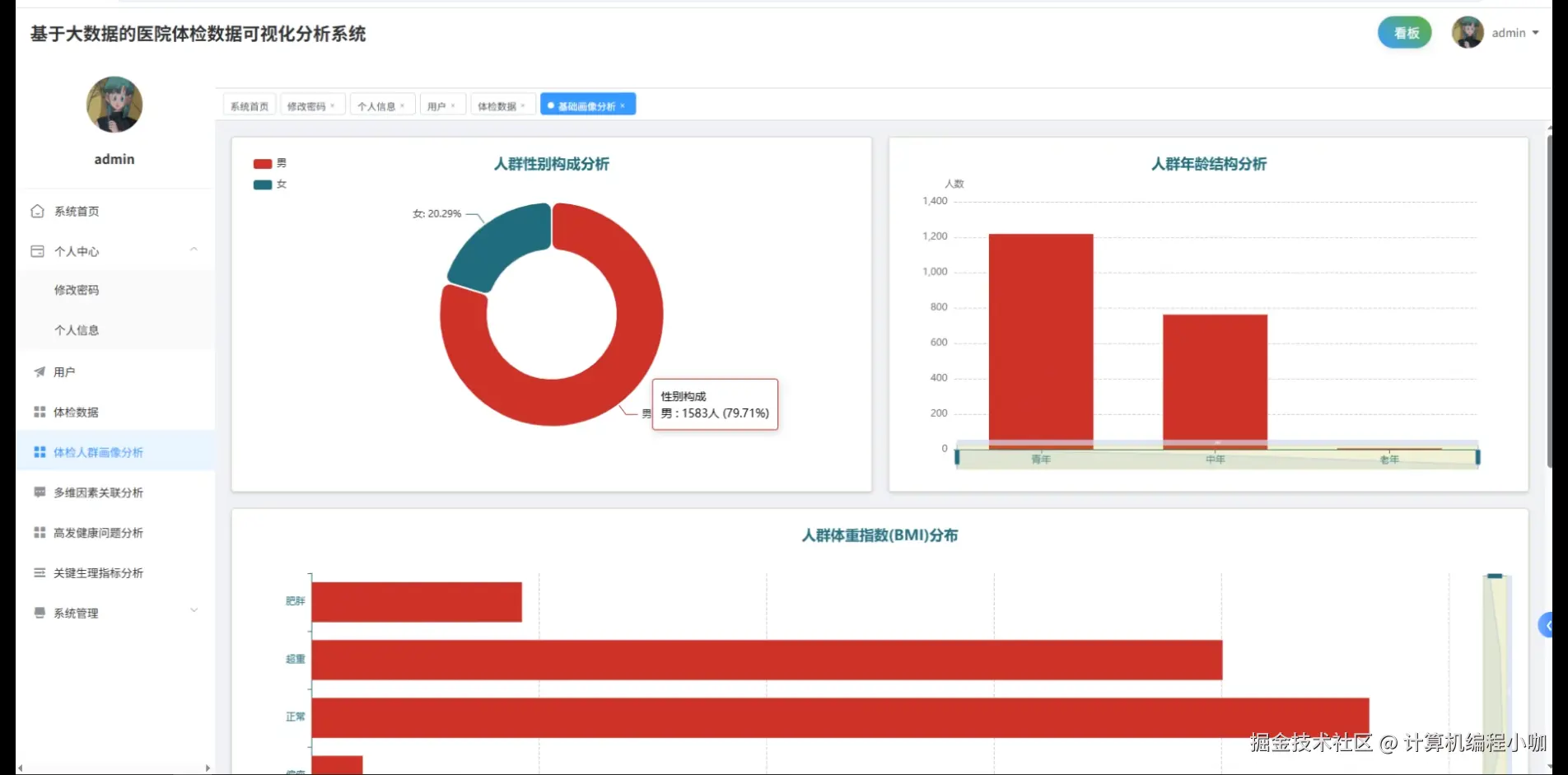The width and height of the screenshot is (1568, 775).
Task: Click the 用户 paper-plane icon
Action: click(39, 371)
